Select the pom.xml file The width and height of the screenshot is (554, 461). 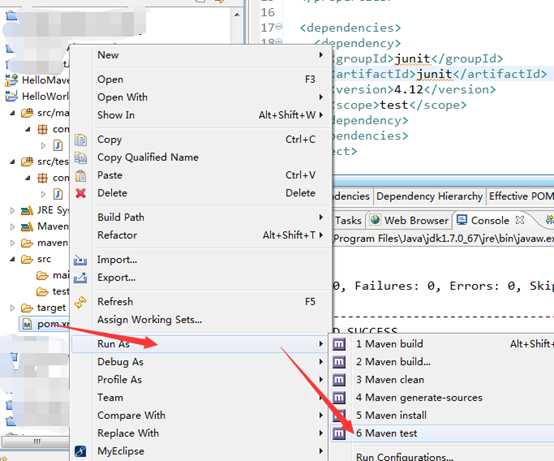click(x=46, y=324)
